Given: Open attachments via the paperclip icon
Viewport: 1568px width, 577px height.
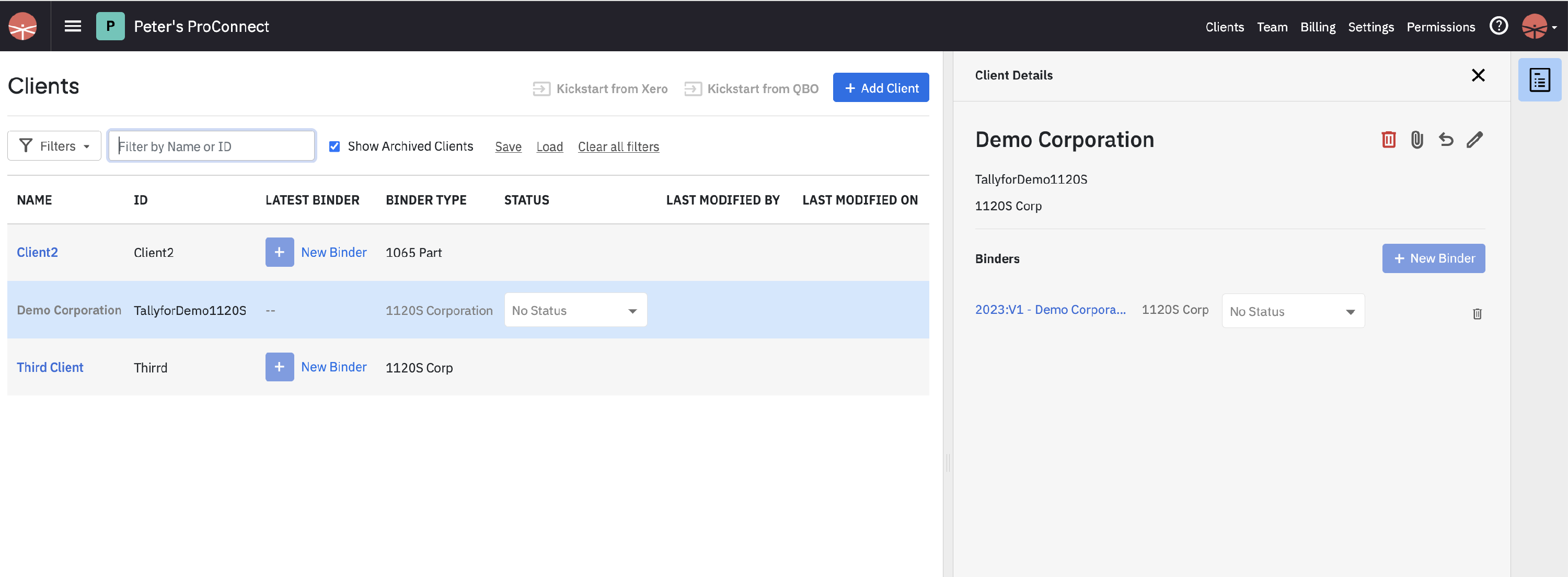Looking at the screenshot, I should tap(1417, 140).
